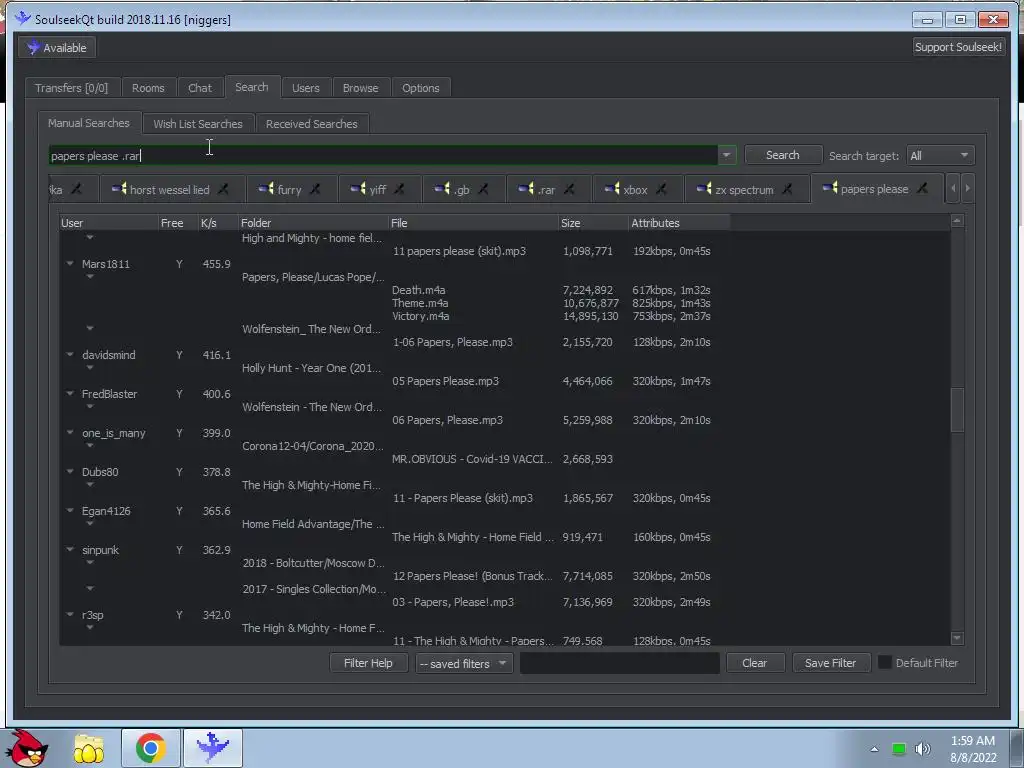Select Soulseek bird icon in taskbar

[213, 748]
